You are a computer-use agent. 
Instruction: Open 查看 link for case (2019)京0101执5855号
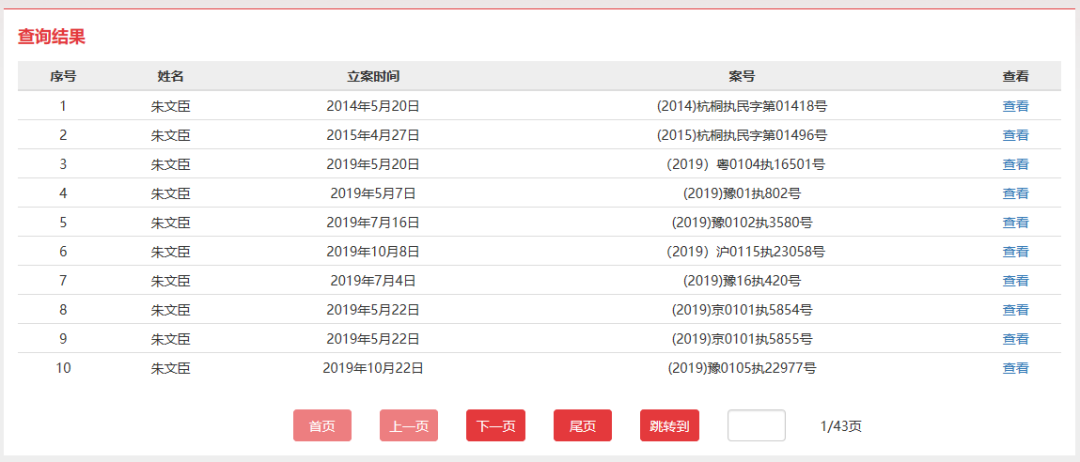1015,339
